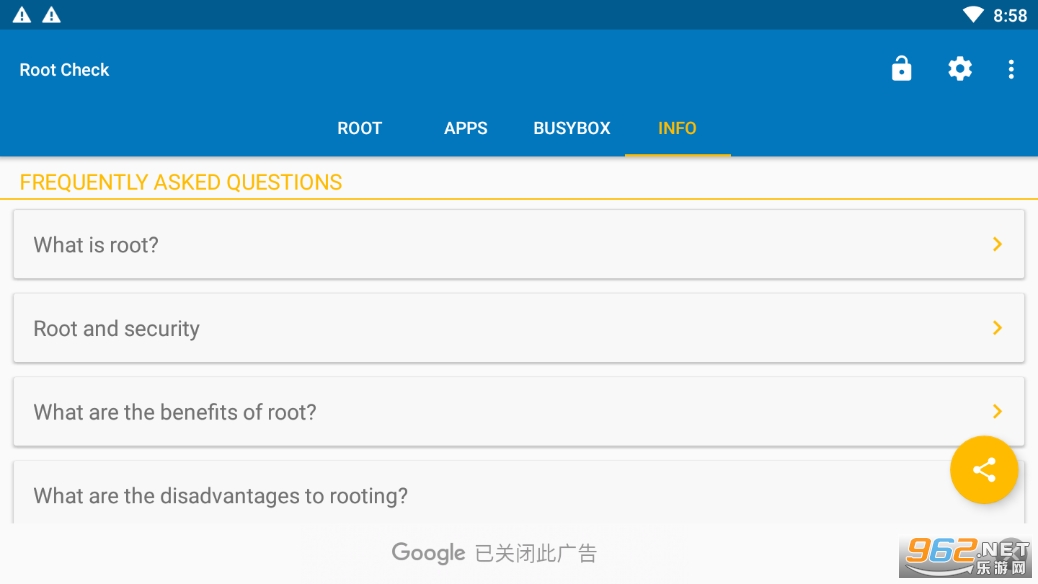Tap the yellow share floating button

click(984, 470)
